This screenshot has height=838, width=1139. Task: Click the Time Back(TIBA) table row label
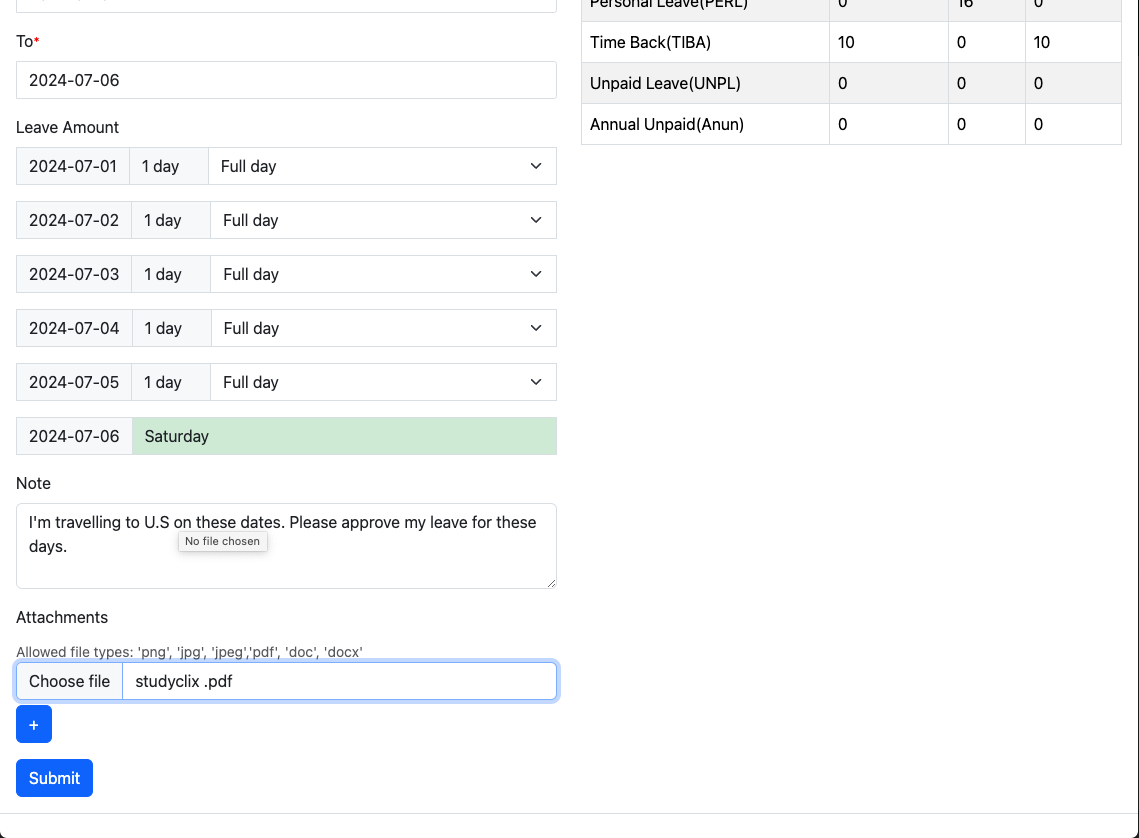pos(651,42)
